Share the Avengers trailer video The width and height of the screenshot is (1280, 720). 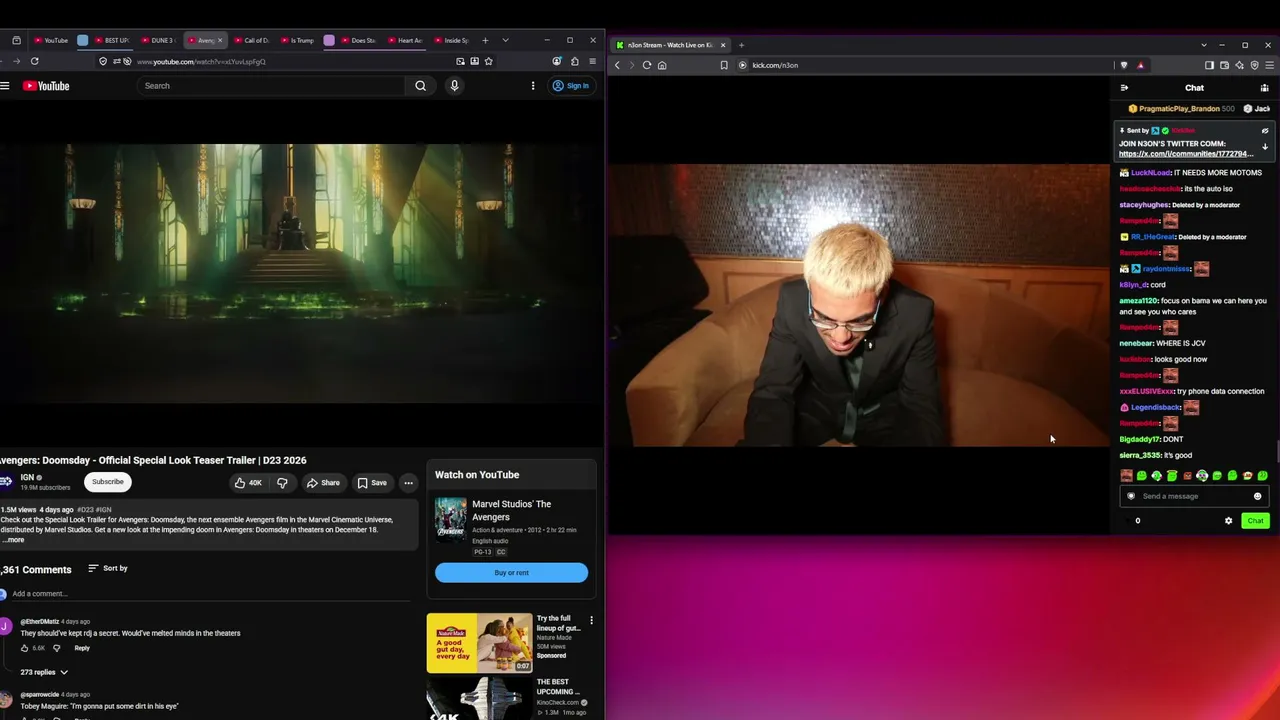[323, 483]
